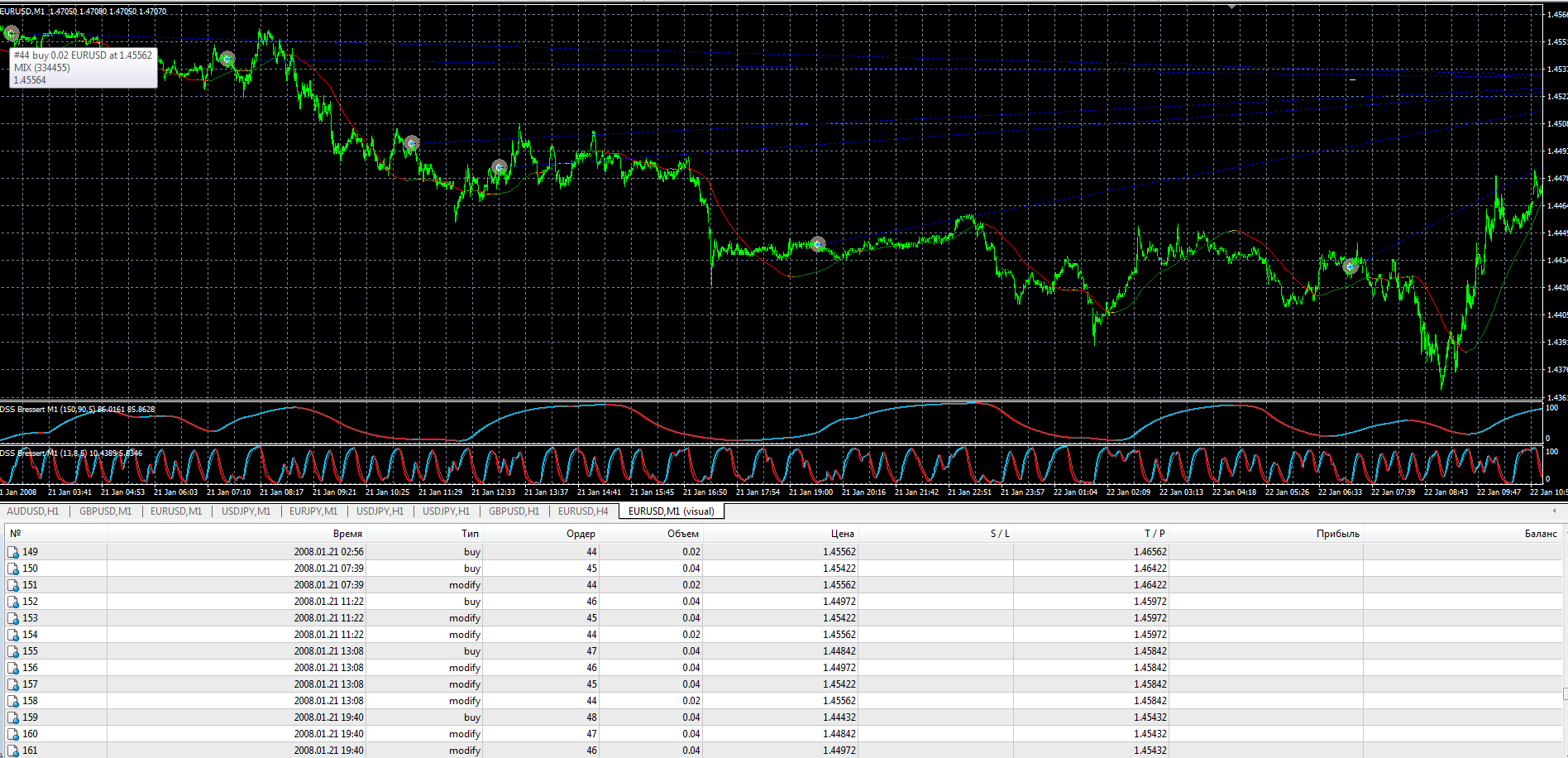Screen dimensions: 1568x758
Task: Click the 22 Jan 02:09 time axis label
Action: [1128, 492]
